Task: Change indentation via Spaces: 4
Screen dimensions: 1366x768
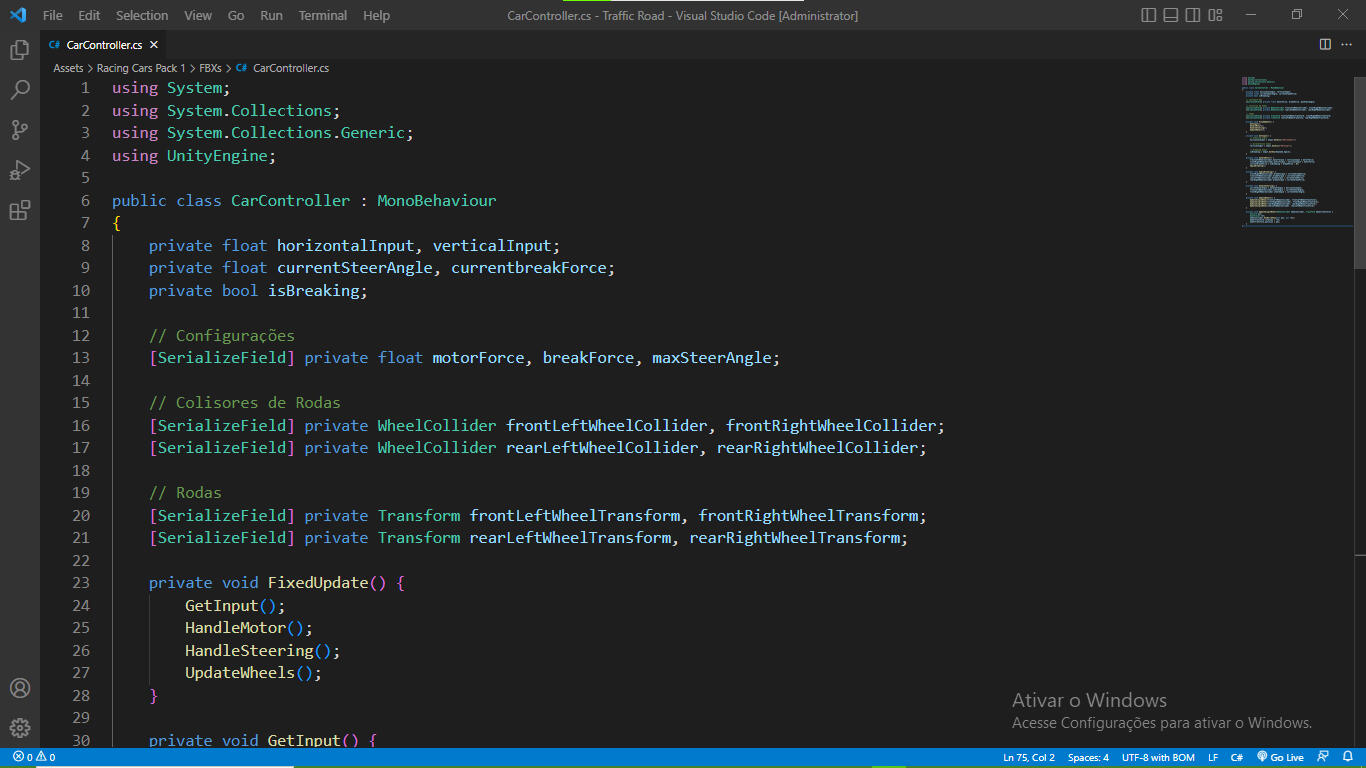Action: 1088,757
